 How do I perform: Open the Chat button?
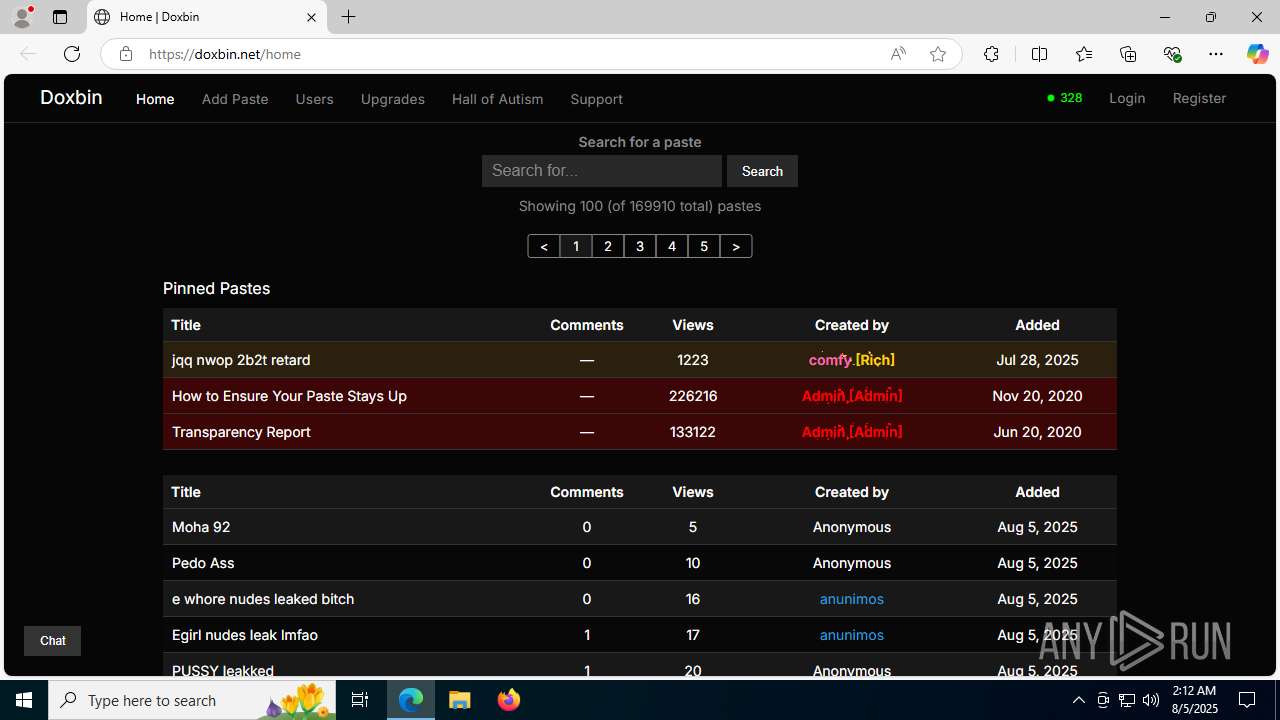point(52,641)
